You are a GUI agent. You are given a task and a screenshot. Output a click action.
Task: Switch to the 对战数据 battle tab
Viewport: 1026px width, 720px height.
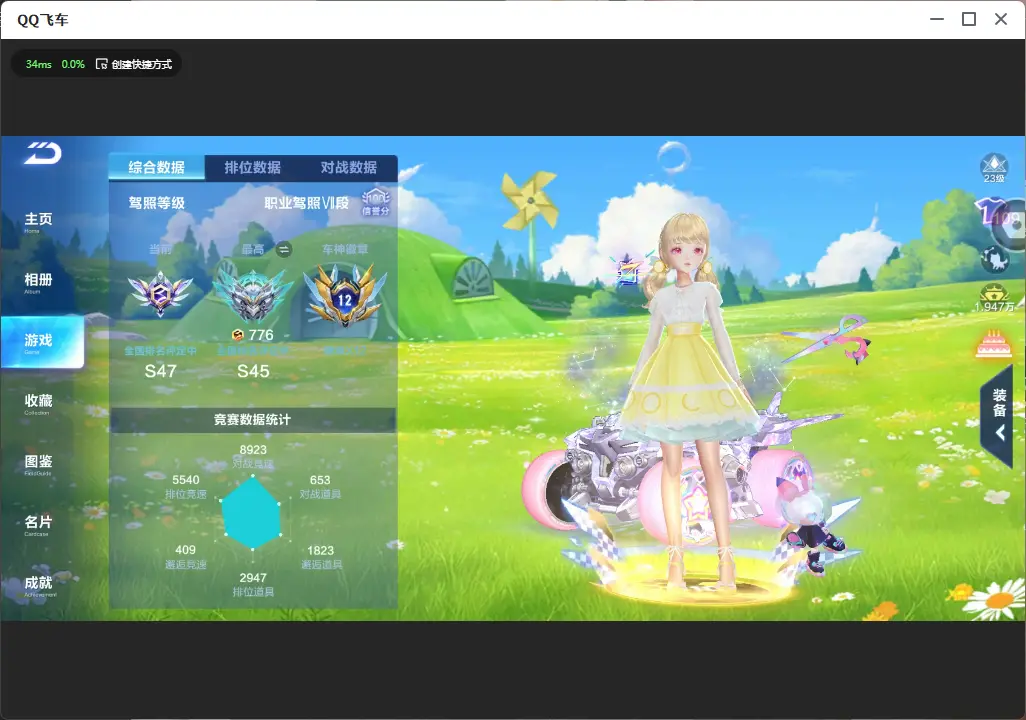click(349, 168)
